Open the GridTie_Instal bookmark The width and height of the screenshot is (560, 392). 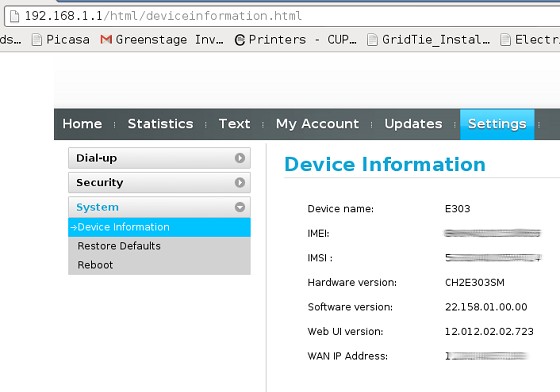point(429,40)
